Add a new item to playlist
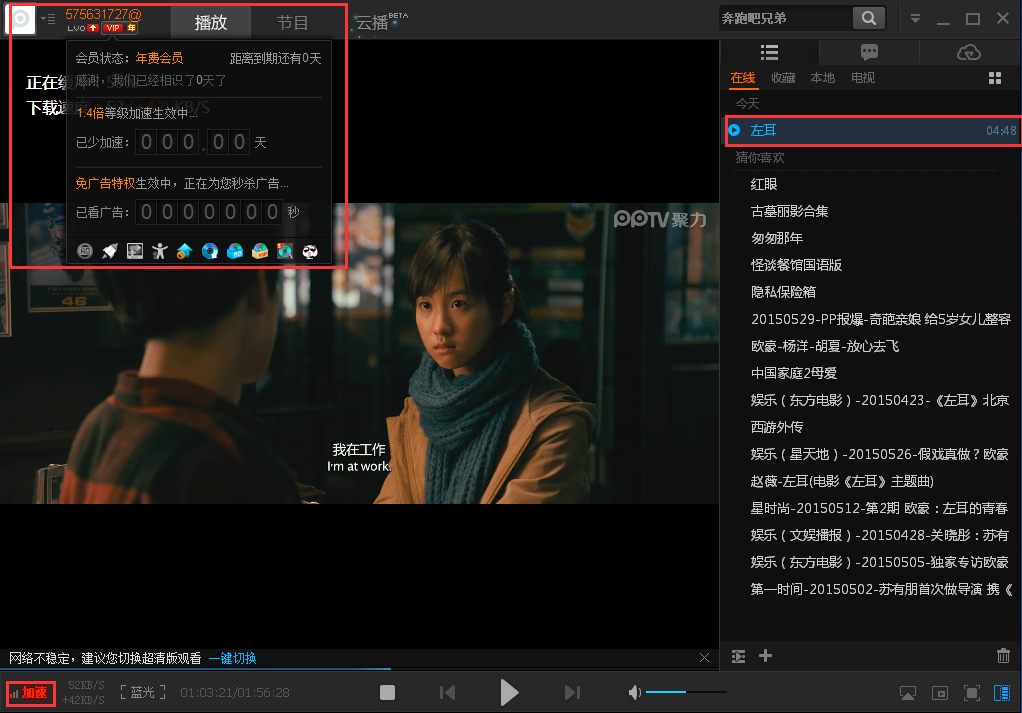This screenshot has height=713, width=1022. [x=766, y=656]
